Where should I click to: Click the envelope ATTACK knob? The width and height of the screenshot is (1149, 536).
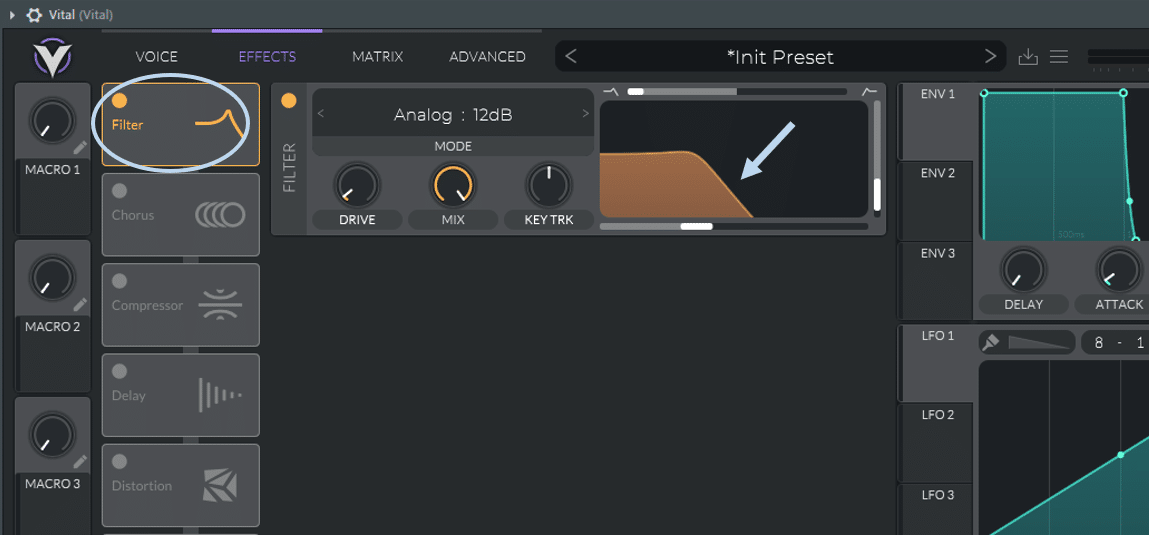tap(1119, 270)
